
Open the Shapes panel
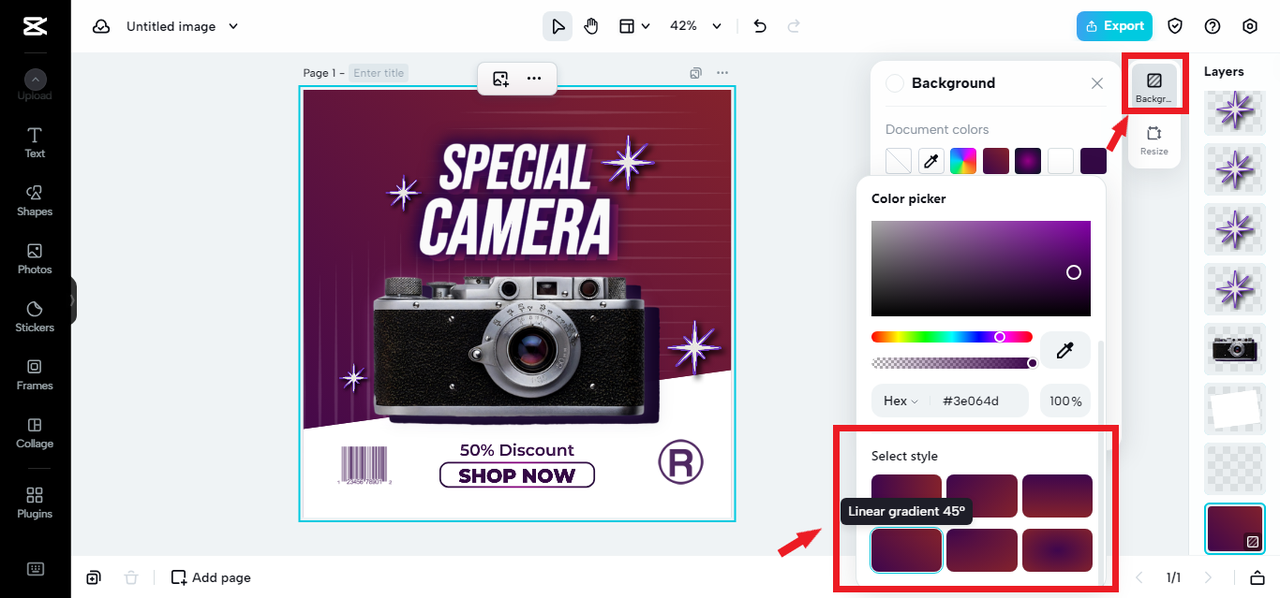[x=35, y=200]
